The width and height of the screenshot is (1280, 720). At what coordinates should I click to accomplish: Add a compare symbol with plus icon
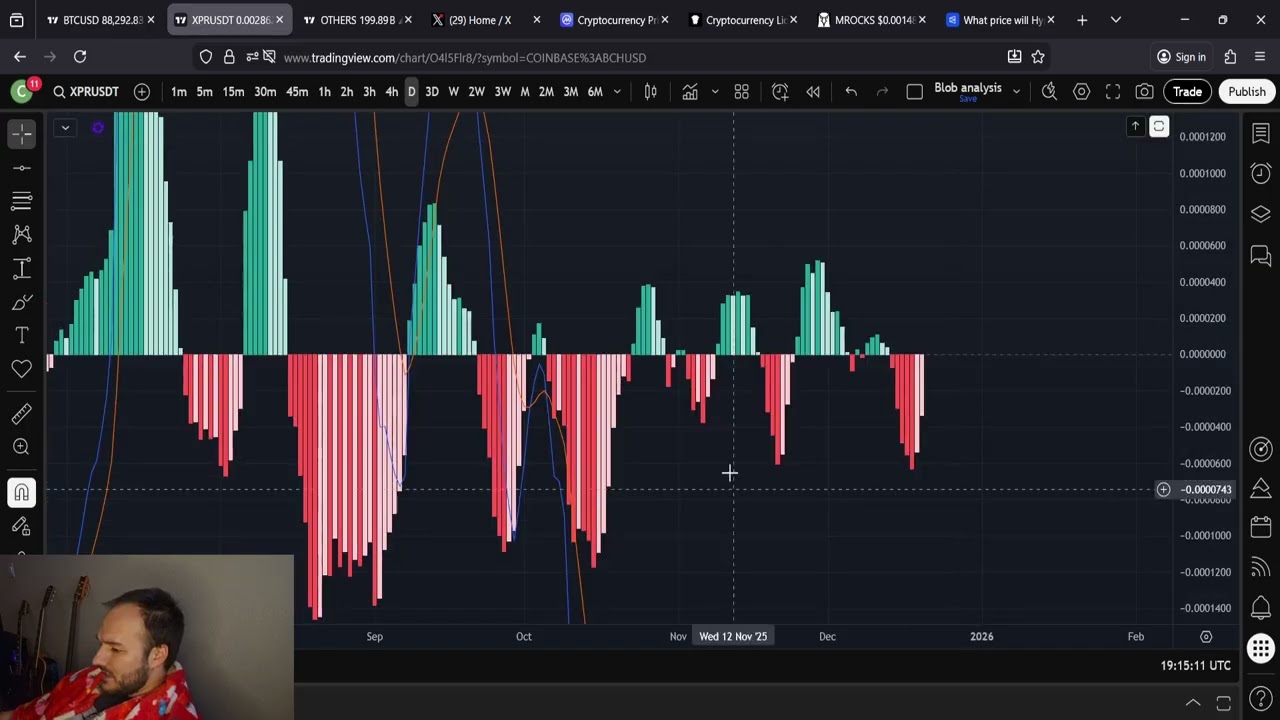point(142,92)
